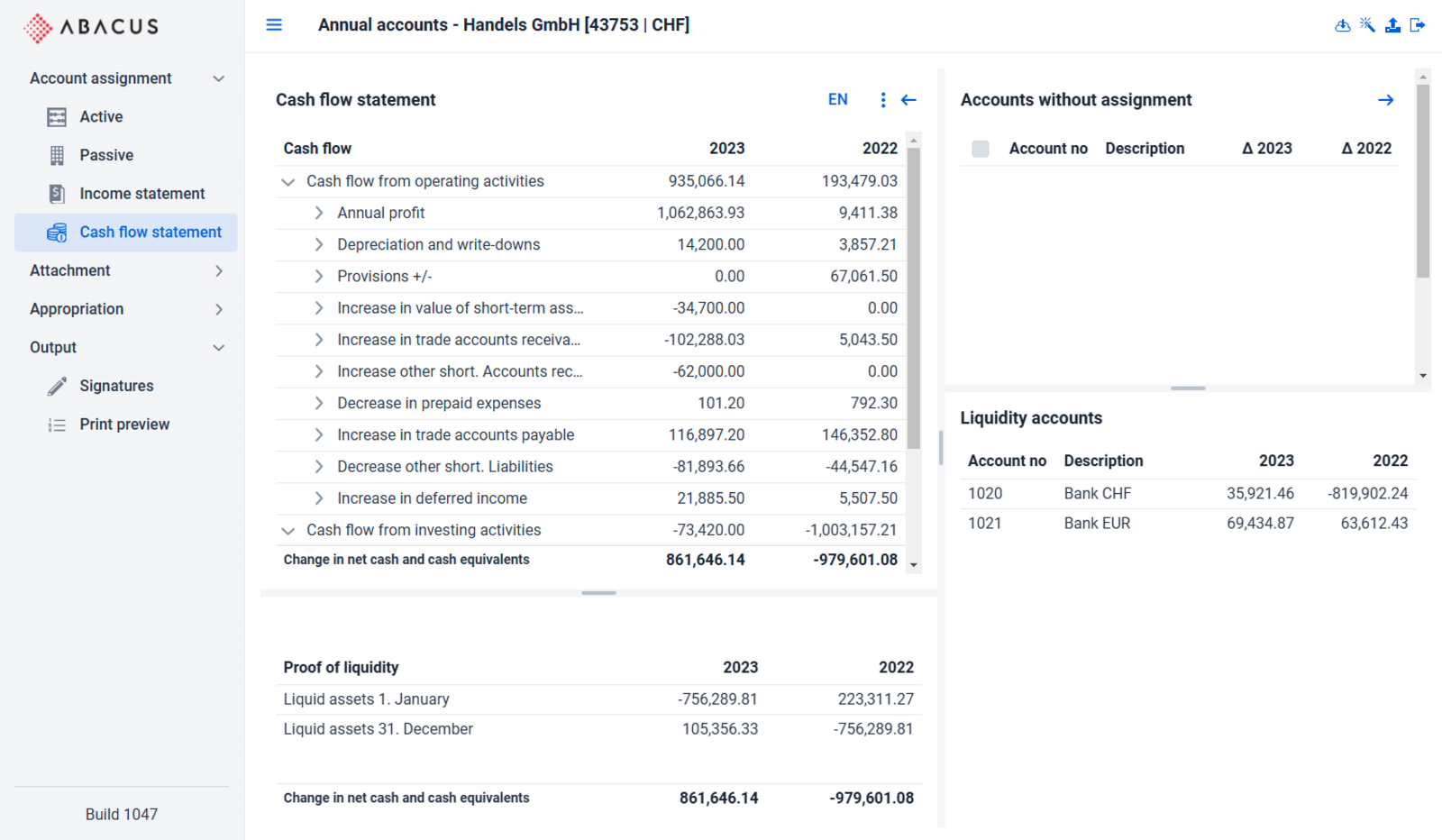Click the left arrow beside Cash flow statement

click(908, 100)
